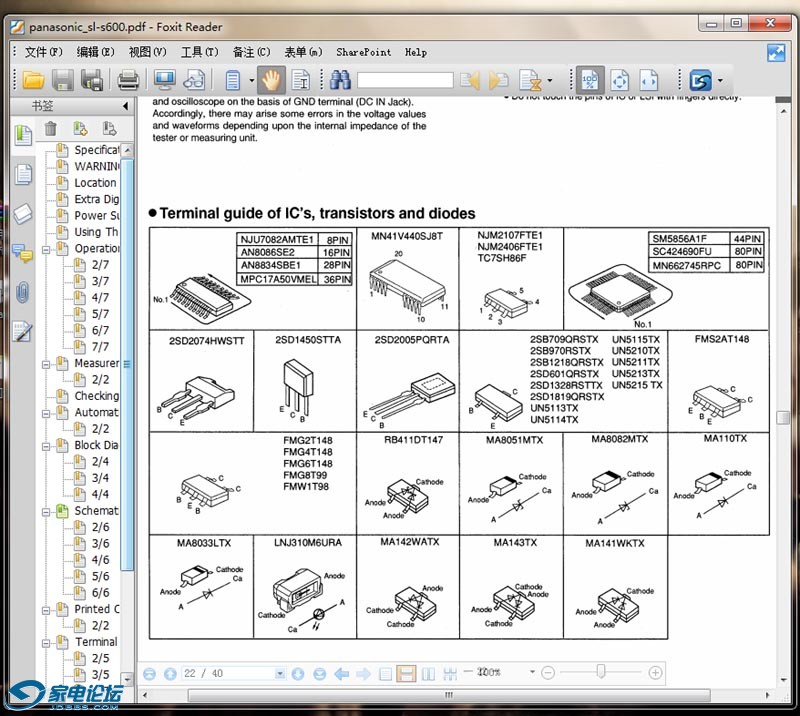Print the PDF using the printer icon
This screenshot has width=800, height=716.
[x=128, y=80]
